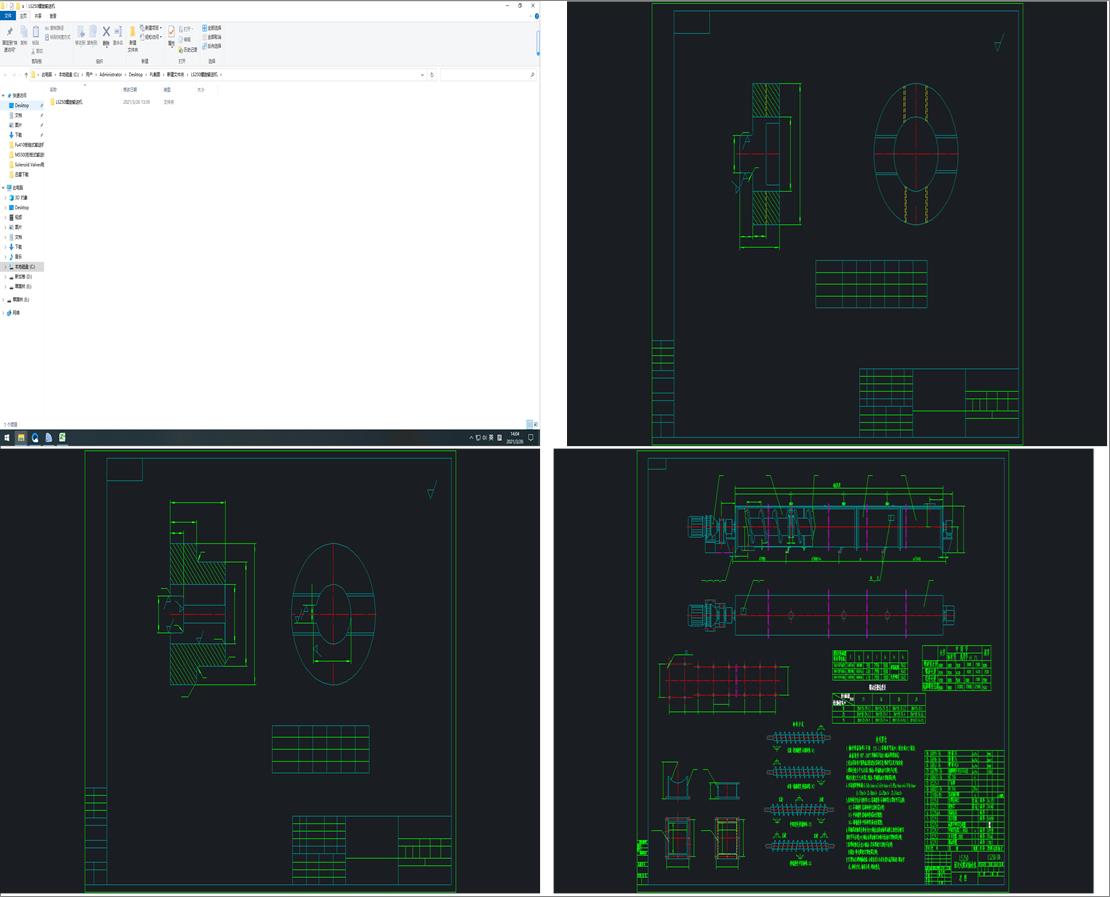Click Select all in the ribbon
Image resolution: width=1110 pixels, height=897 pixels.
[212, 28]
